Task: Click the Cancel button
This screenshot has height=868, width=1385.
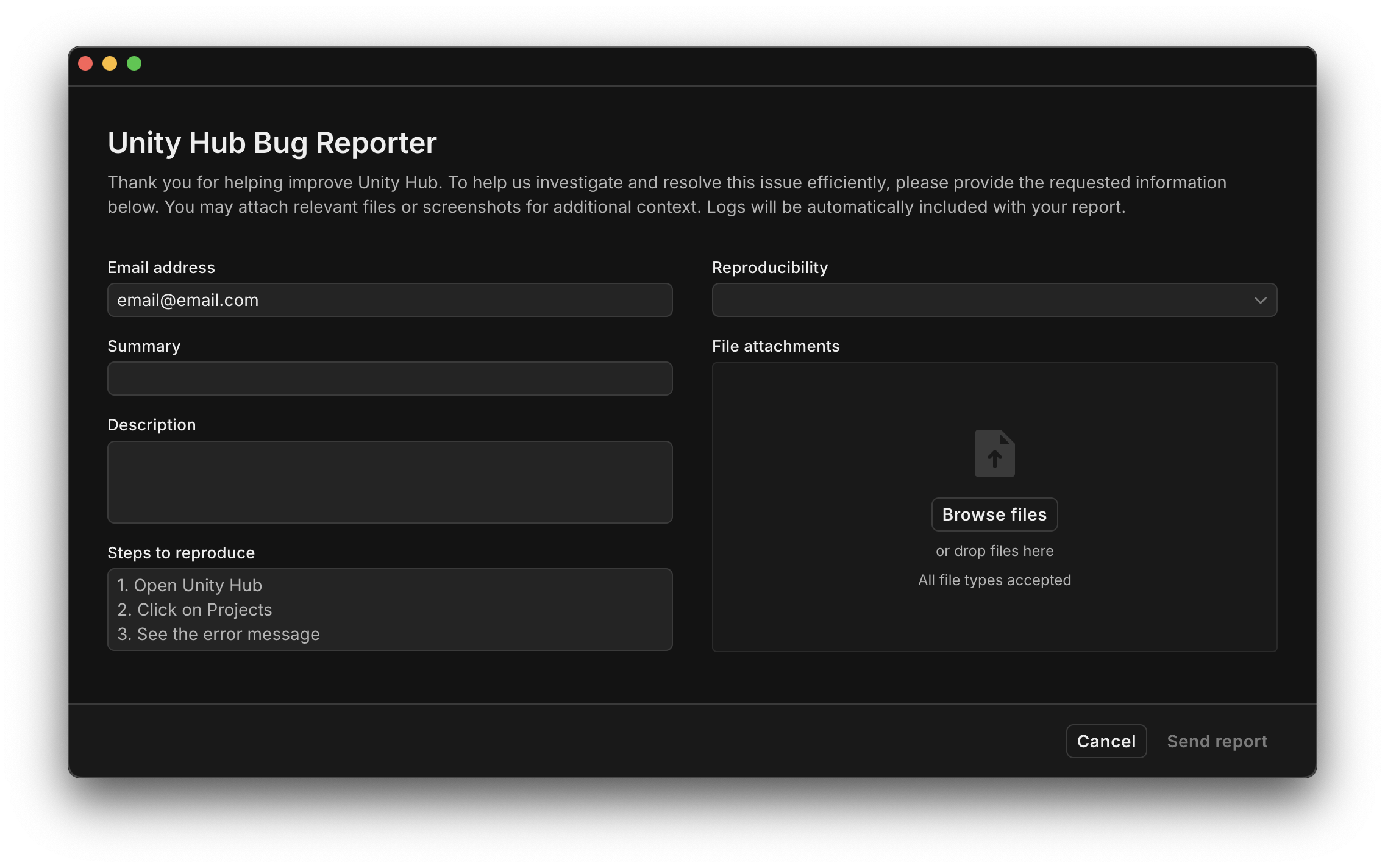Action: 1106,741
